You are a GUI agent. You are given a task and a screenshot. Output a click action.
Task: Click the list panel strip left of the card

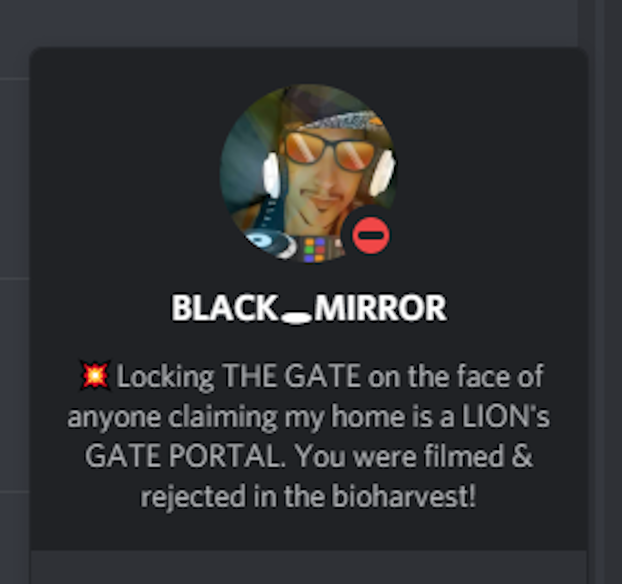point(14,292)
